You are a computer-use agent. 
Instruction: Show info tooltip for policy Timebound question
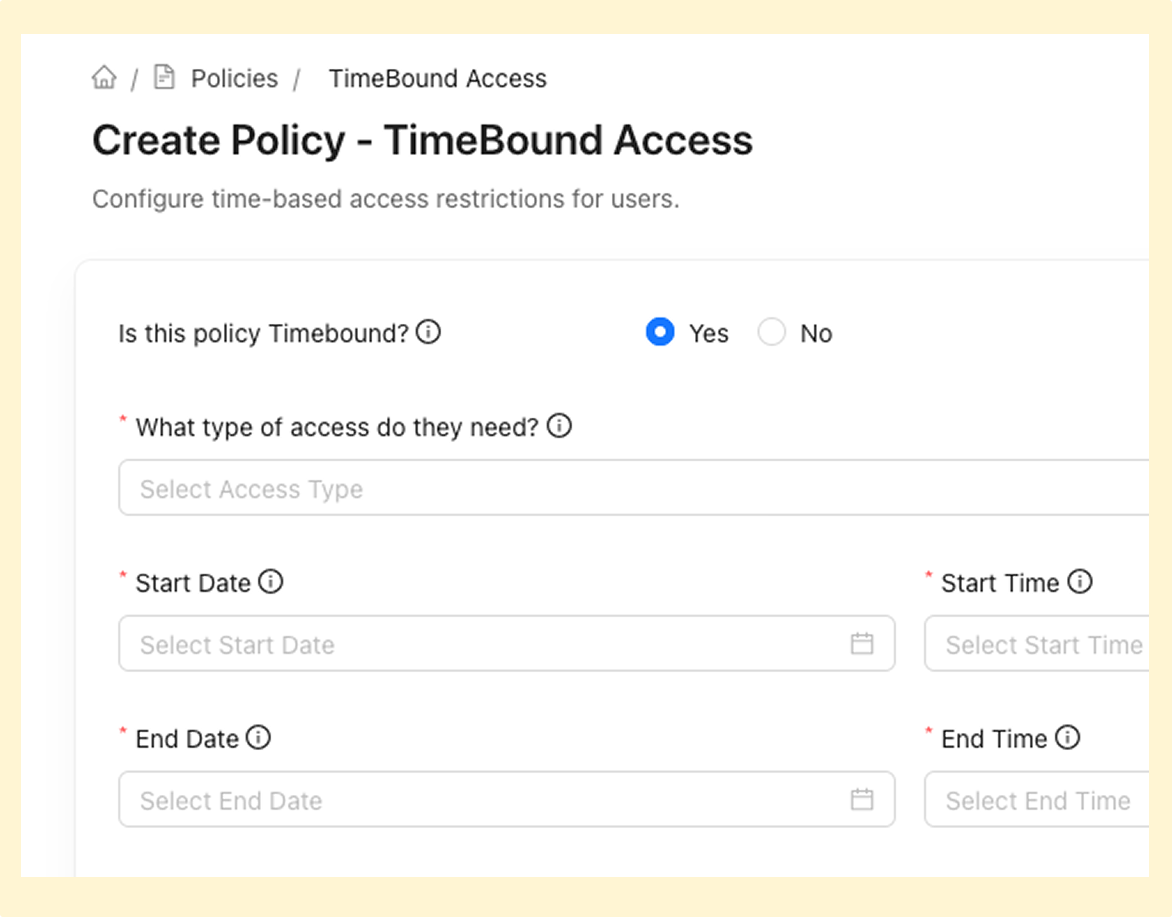click(x=428, y=331)
